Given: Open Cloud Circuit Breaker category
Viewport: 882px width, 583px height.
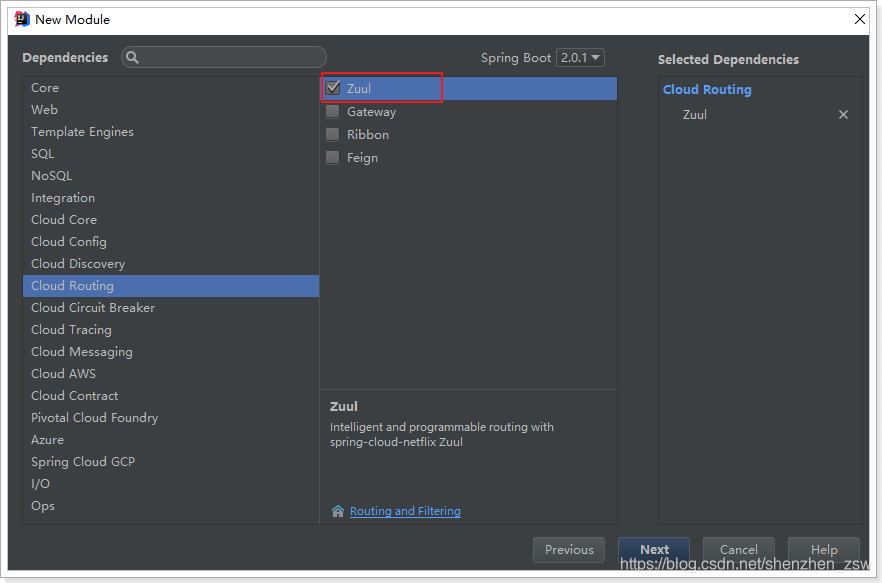Looking at the screenshot, I should [x=171, y=308].
